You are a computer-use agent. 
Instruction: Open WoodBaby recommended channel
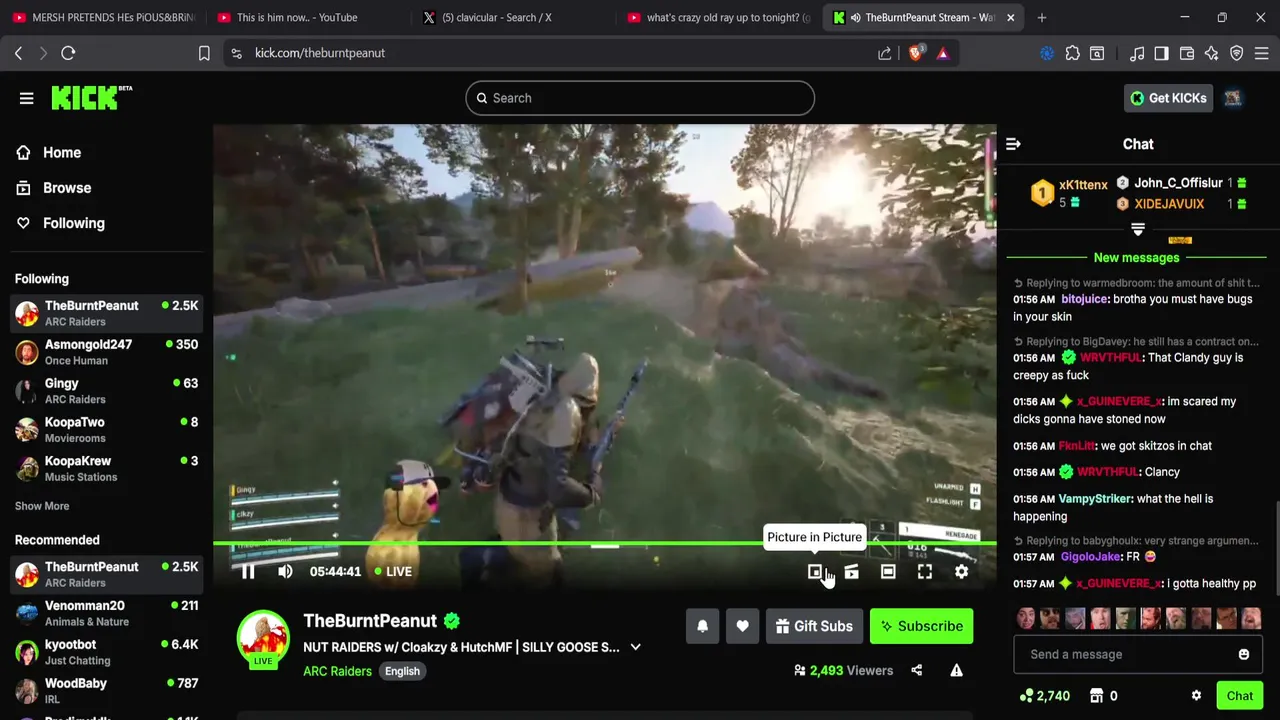click(x=106, y=691)
